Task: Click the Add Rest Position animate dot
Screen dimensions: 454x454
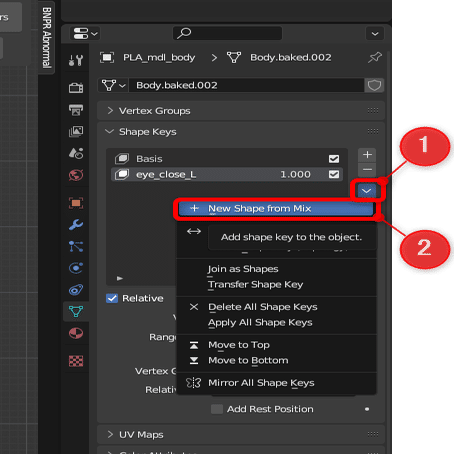Action: click(367, 409)
